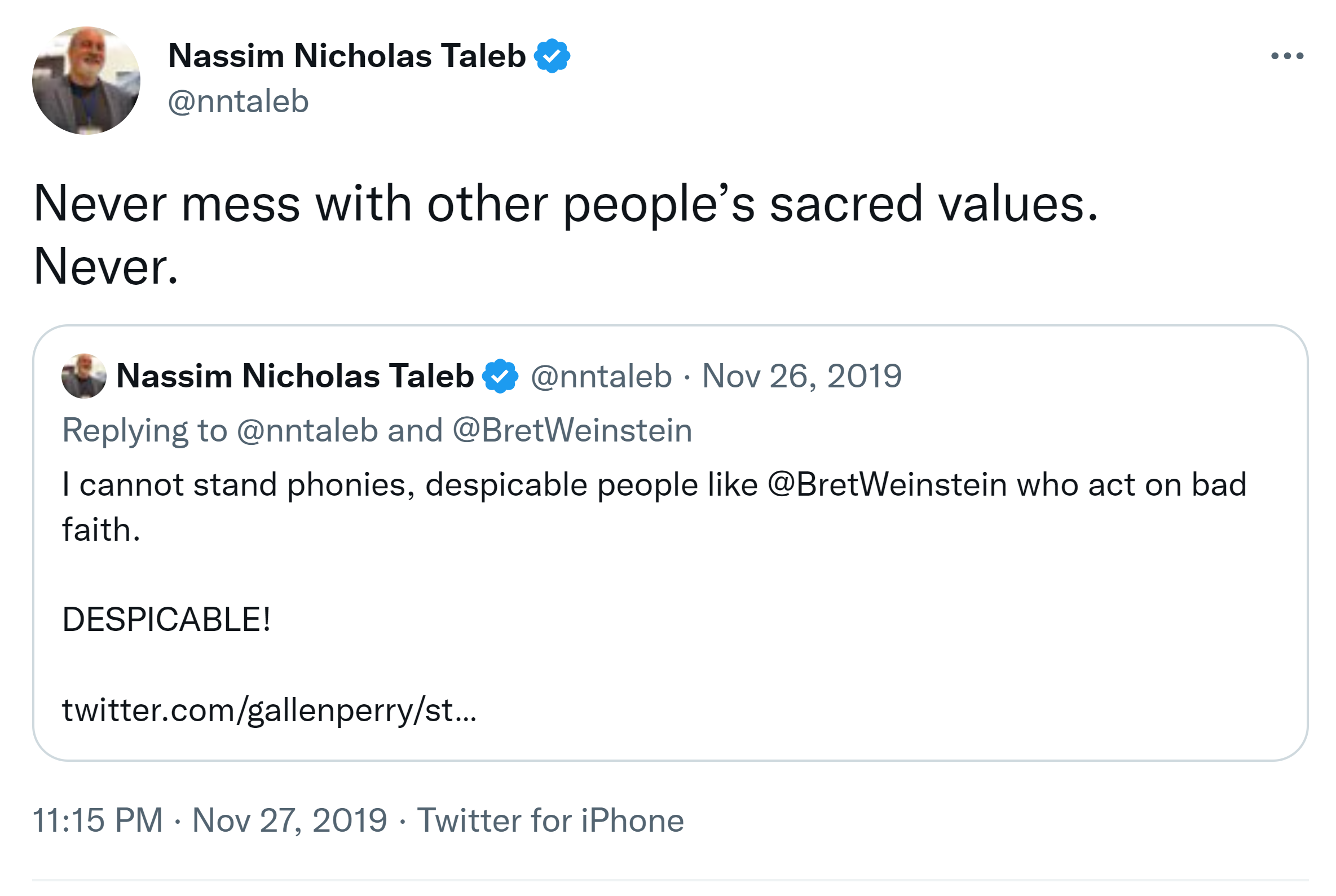Open the top Nassim Nicholas Taleb display name
Image resolution: width=1336 pixels, height=896 pixels.
tap(346, 56)
